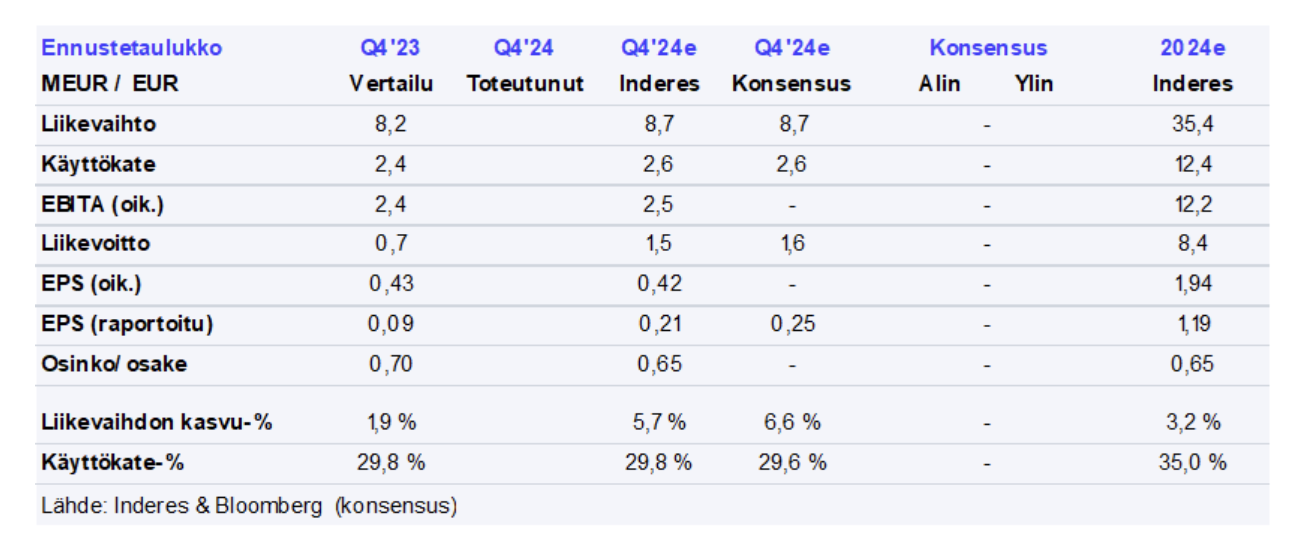This screenshot has height=540, width=1300.
Task: Click the 0,43 EPS (oik.) Q4'23 value
Action: click(391, 283)
